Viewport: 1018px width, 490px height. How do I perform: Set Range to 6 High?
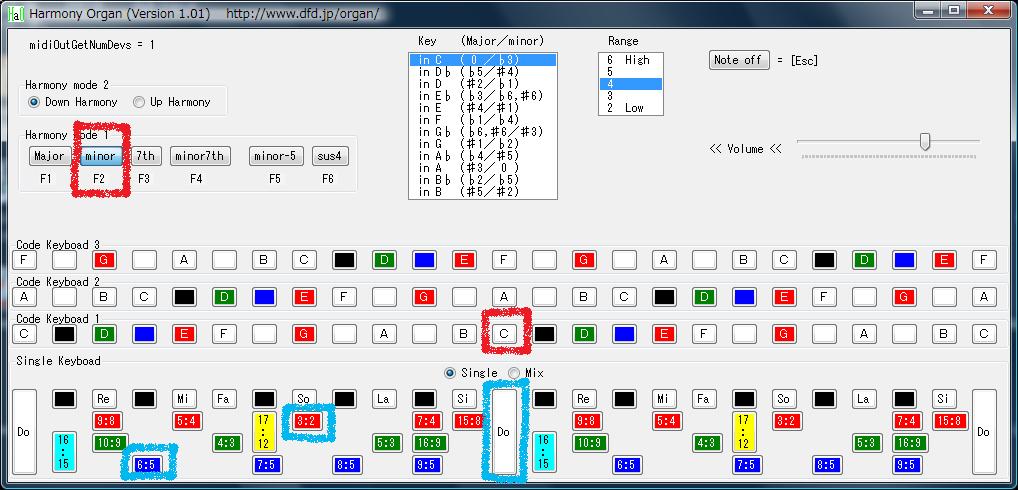(x=630, y=60)
